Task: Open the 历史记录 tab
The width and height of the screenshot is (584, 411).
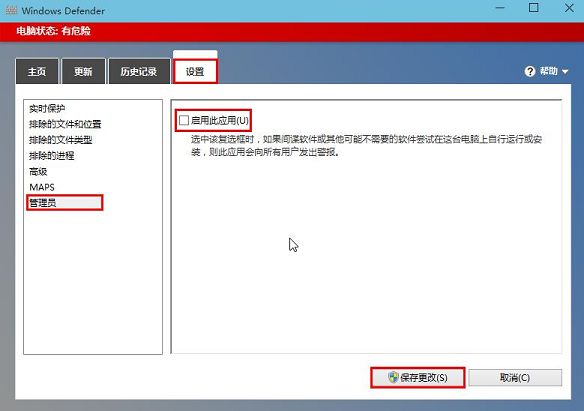Action: [139, 71]
